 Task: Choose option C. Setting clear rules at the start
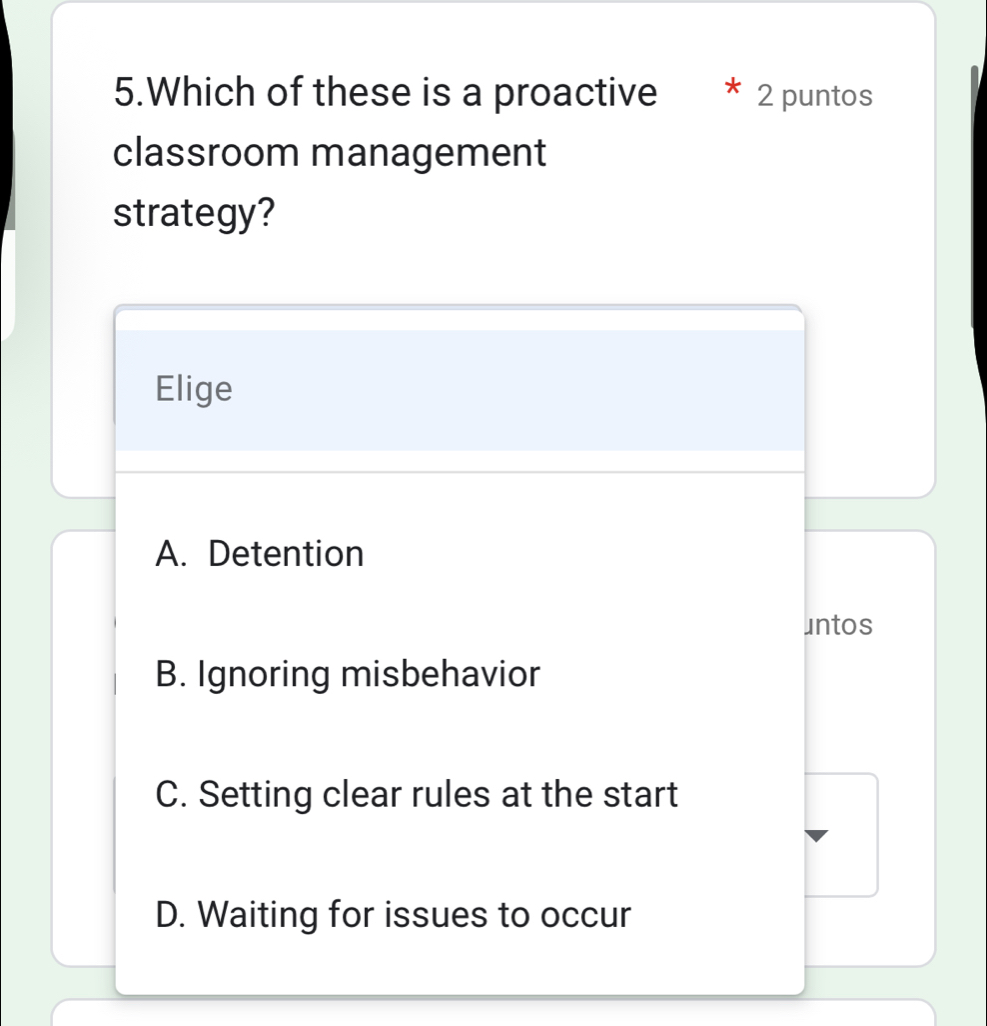417,794
